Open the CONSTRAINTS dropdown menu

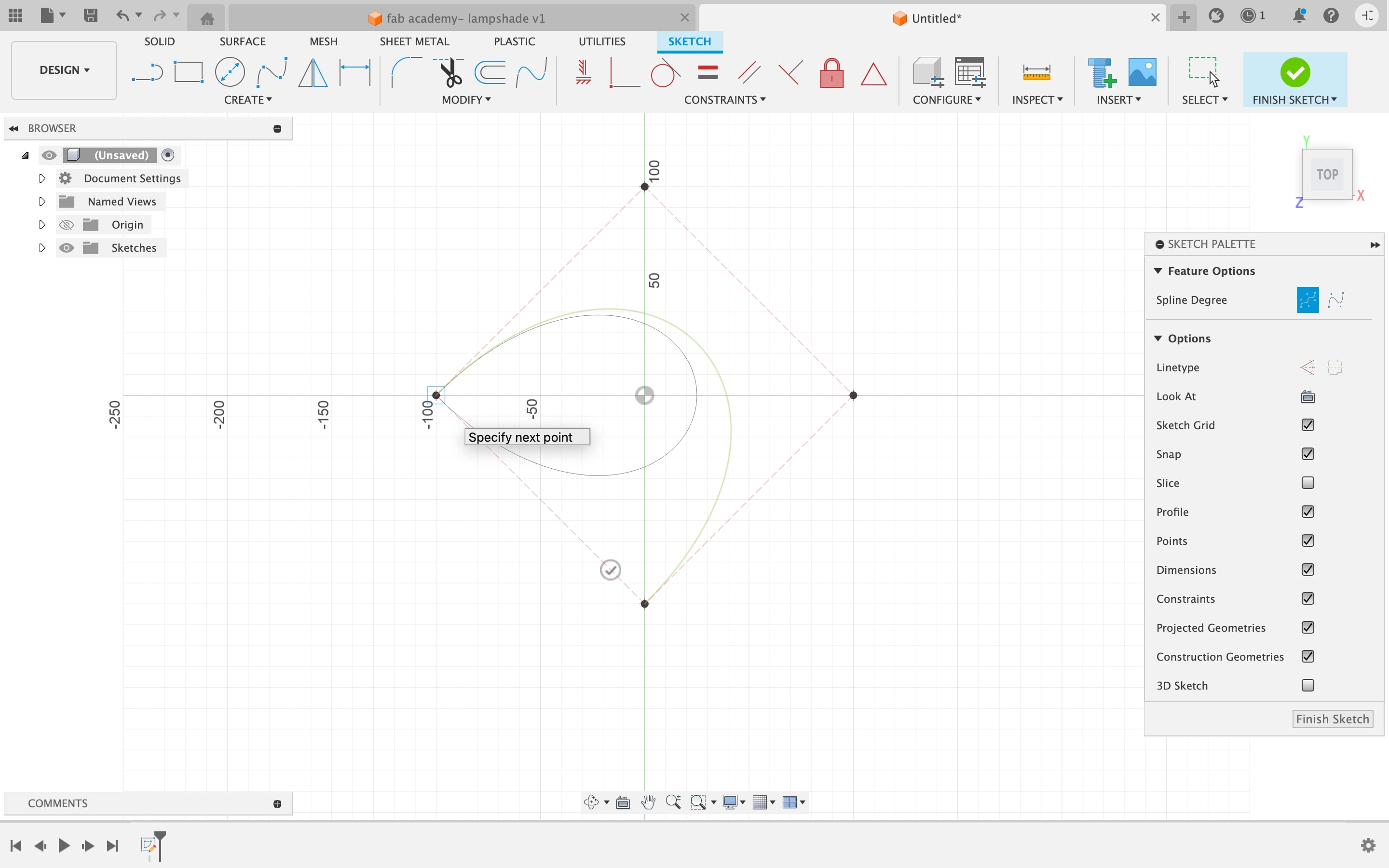725,100
